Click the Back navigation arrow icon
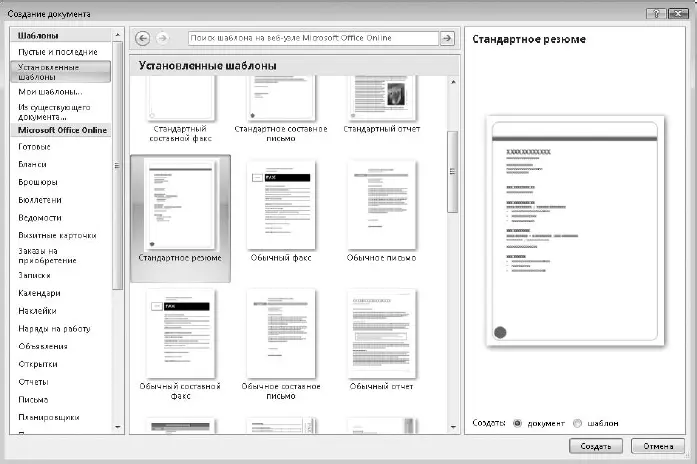The height and width of the screenshot is (464, 697). click(x=142, y=38)
